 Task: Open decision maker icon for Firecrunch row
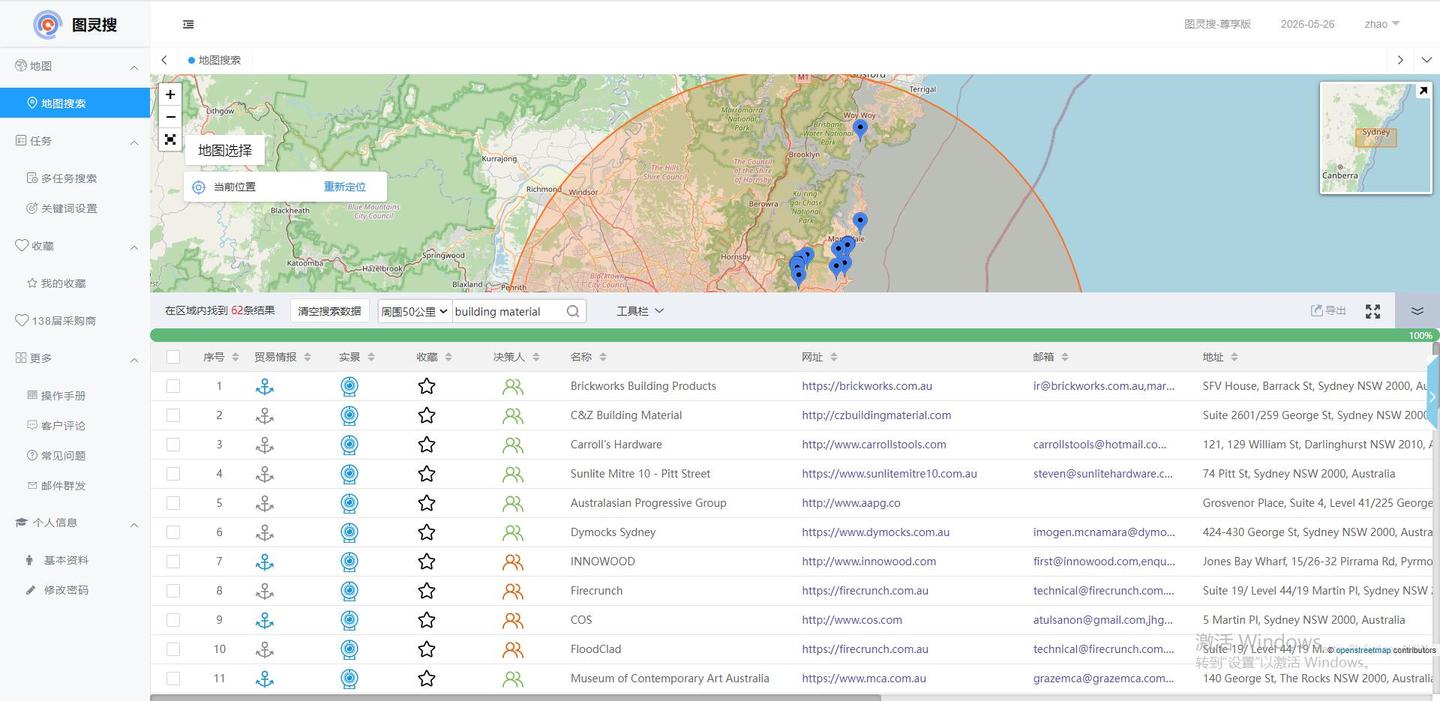click(x=513, y=591)
